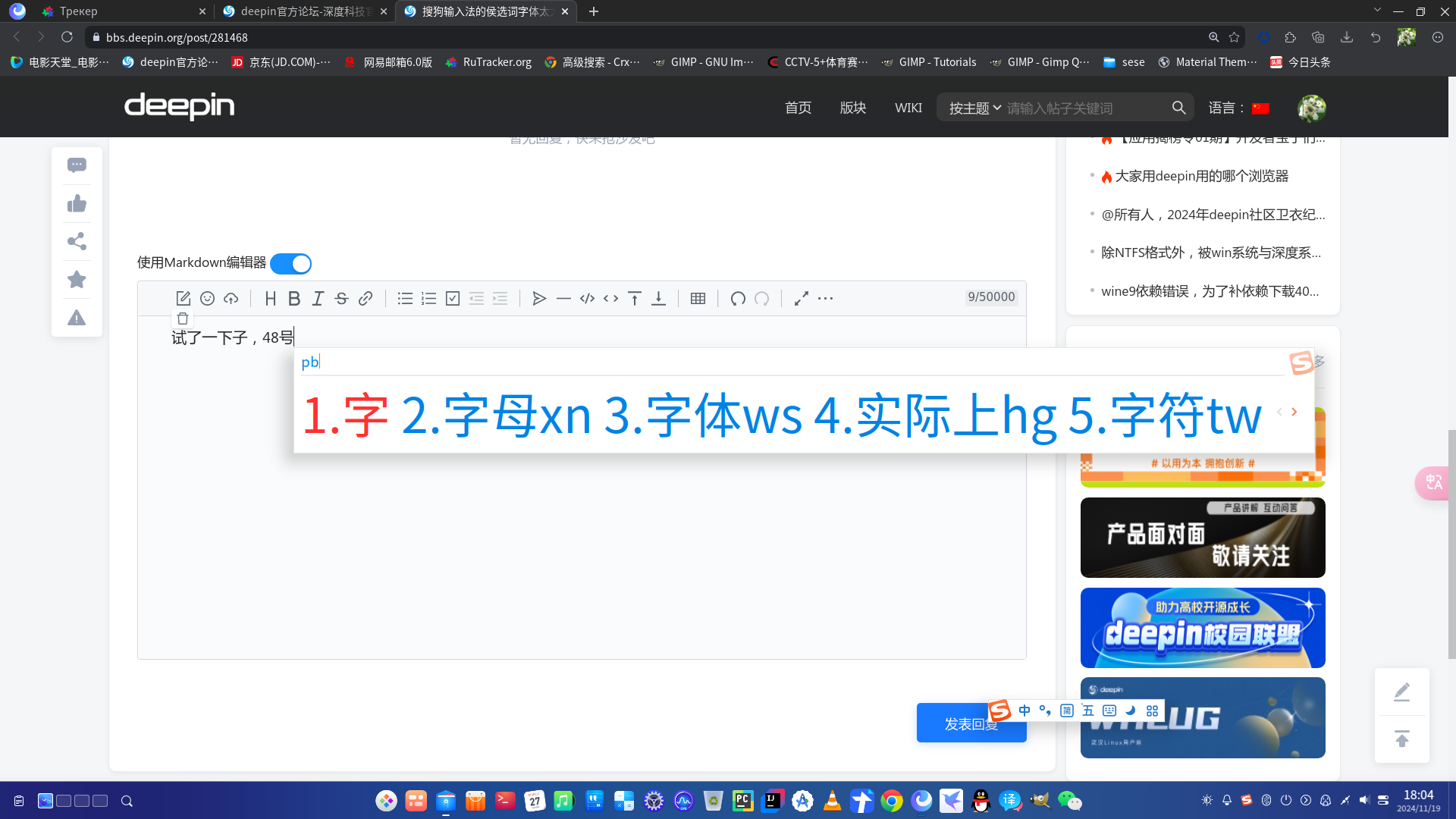Insert emoji via smiley icon in editor toolbar

pyautogui.click(x=207, y=299)
